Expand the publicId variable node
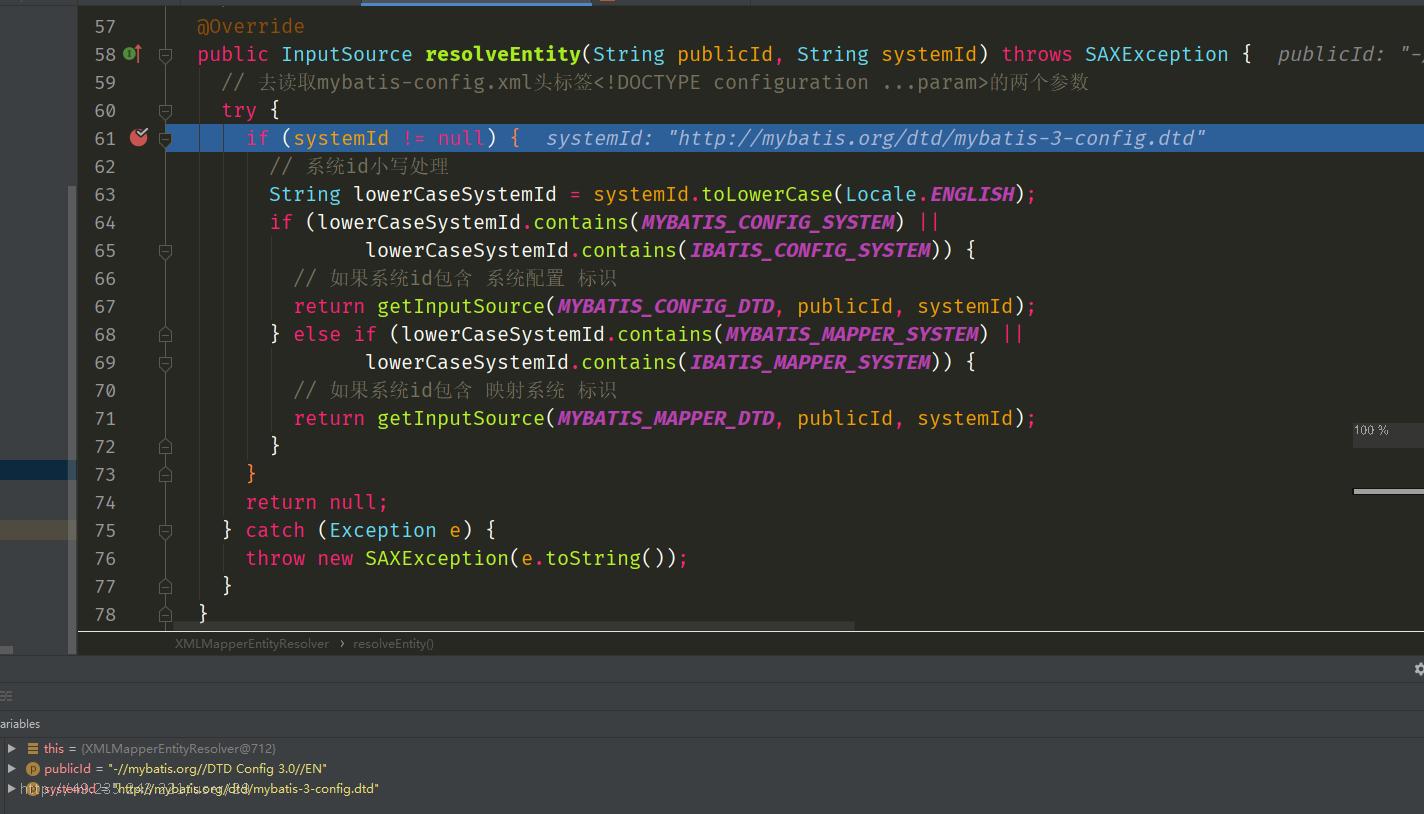 11,768
